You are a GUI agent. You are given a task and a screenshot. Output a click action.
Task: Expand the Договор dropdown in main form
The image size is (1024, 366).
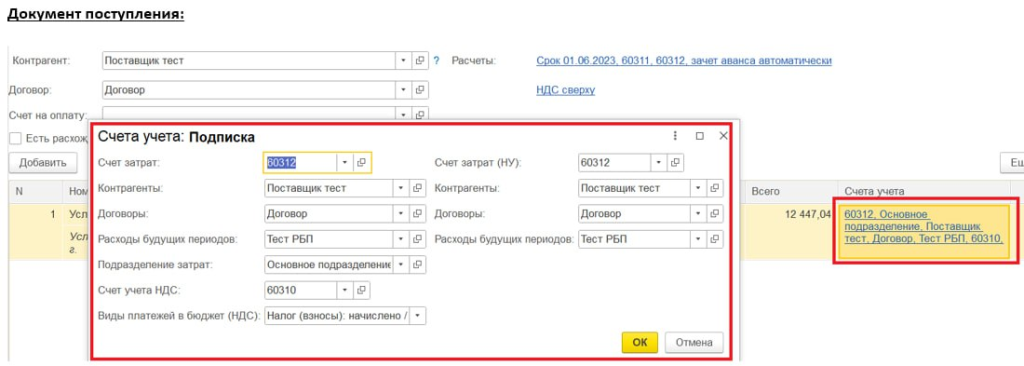[x=404, y=90]
